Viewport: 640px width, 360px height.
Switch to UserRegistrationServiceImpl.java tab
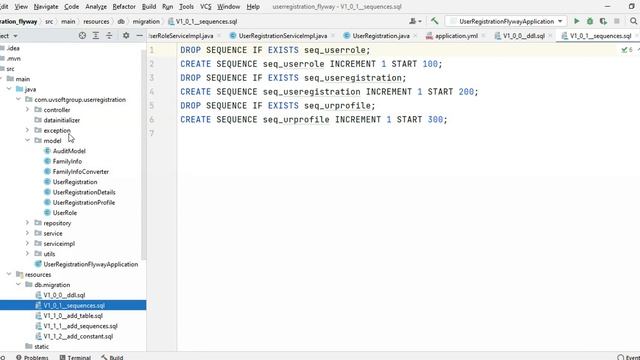click(282, 36)
